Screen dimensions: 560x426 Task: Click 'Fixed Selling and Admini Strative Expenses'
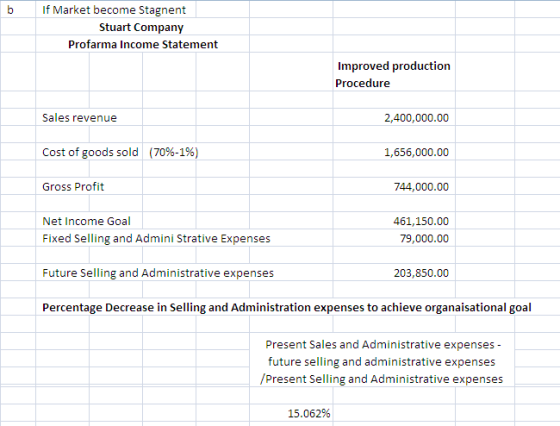(x=156, y=239)
